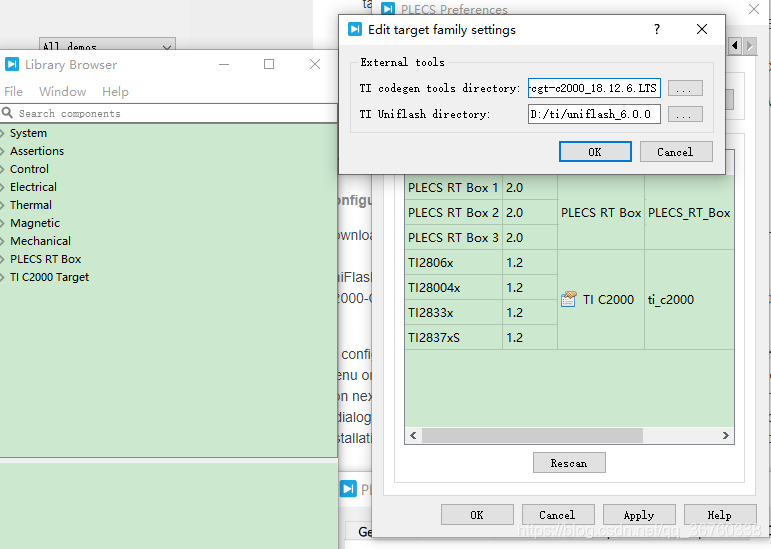
Task: Click Cancel in PLECS Preferences window
Action: [558, 515]
